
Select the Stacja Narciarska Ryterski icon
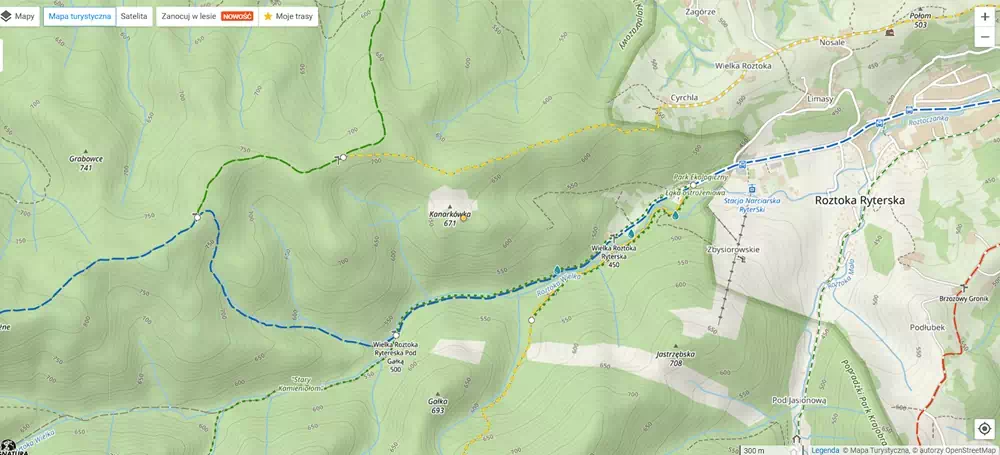point(752,189)
